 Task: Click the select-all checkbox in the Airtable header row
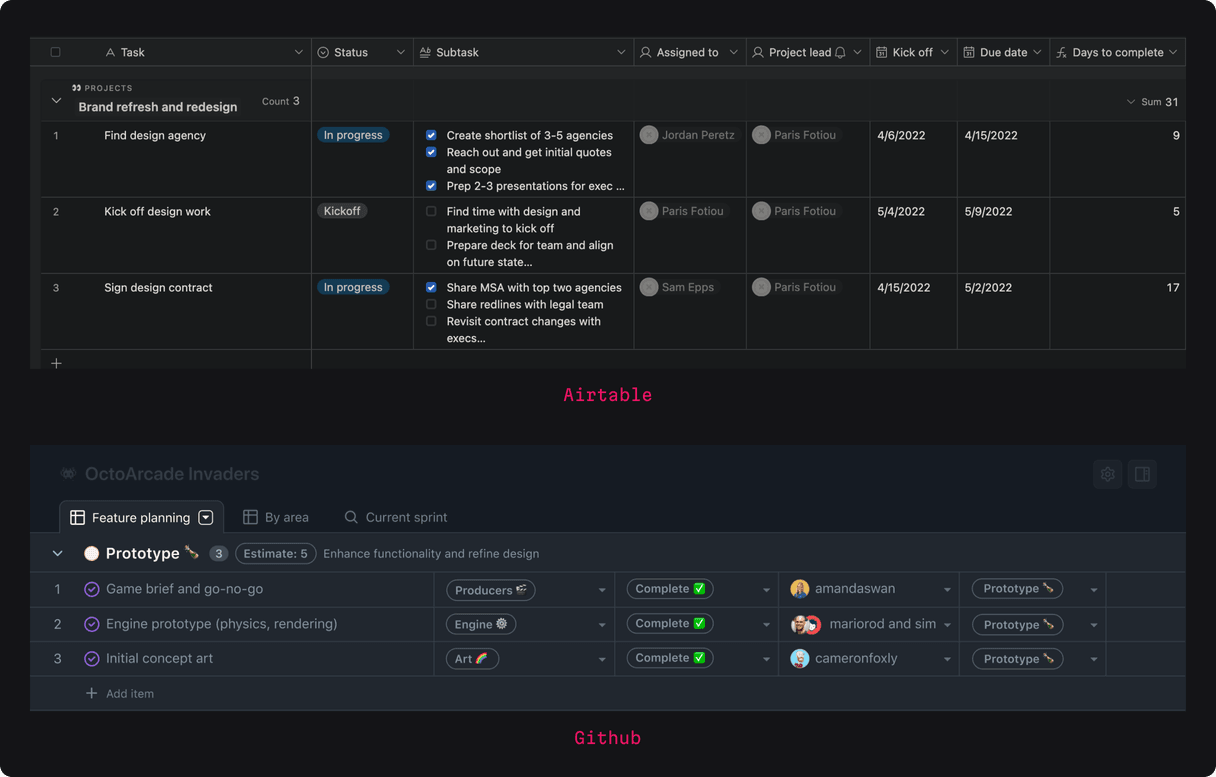pos(55,51)
